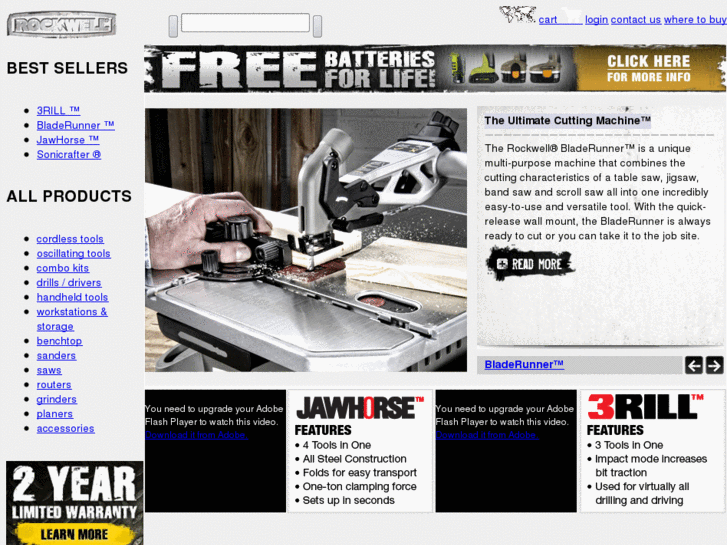Open the login link

point(596,19)
